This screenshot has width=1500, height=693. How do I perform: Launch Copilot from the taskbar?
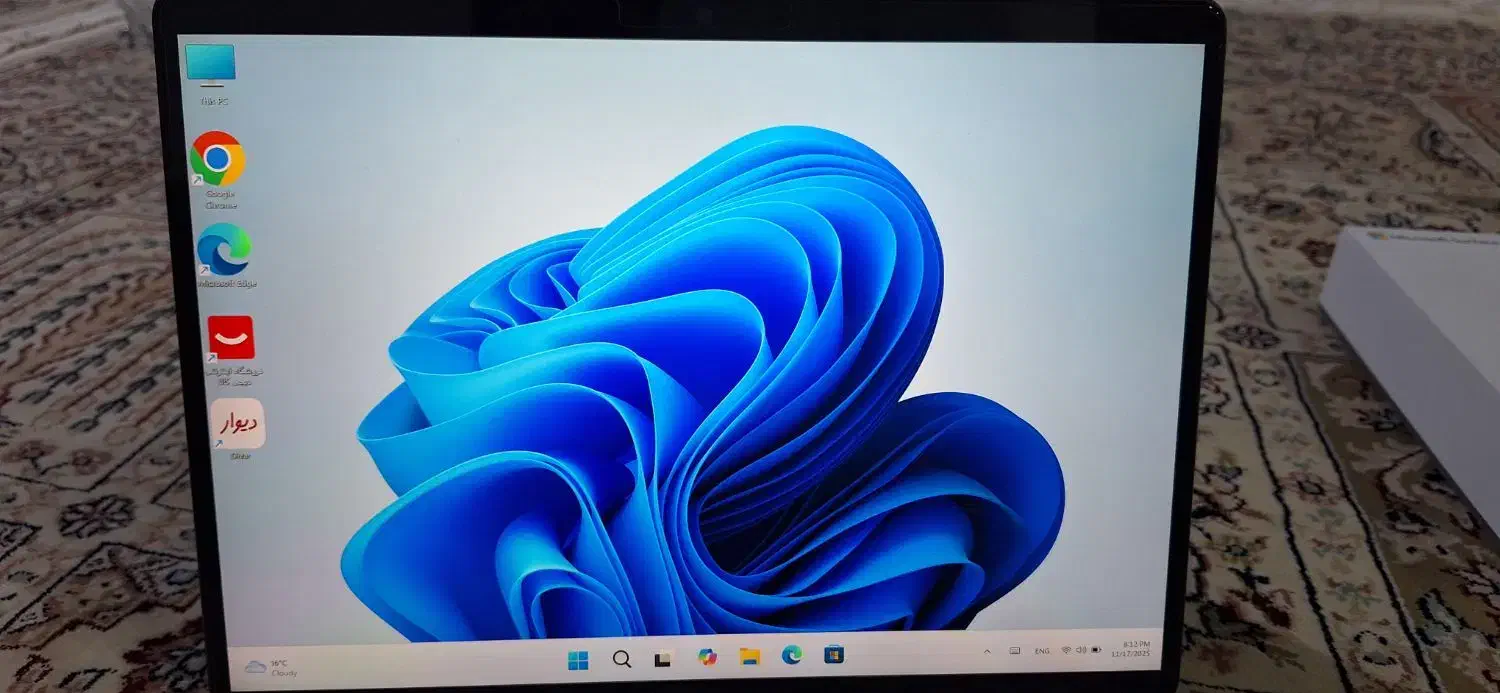click(x=707, y=657)
